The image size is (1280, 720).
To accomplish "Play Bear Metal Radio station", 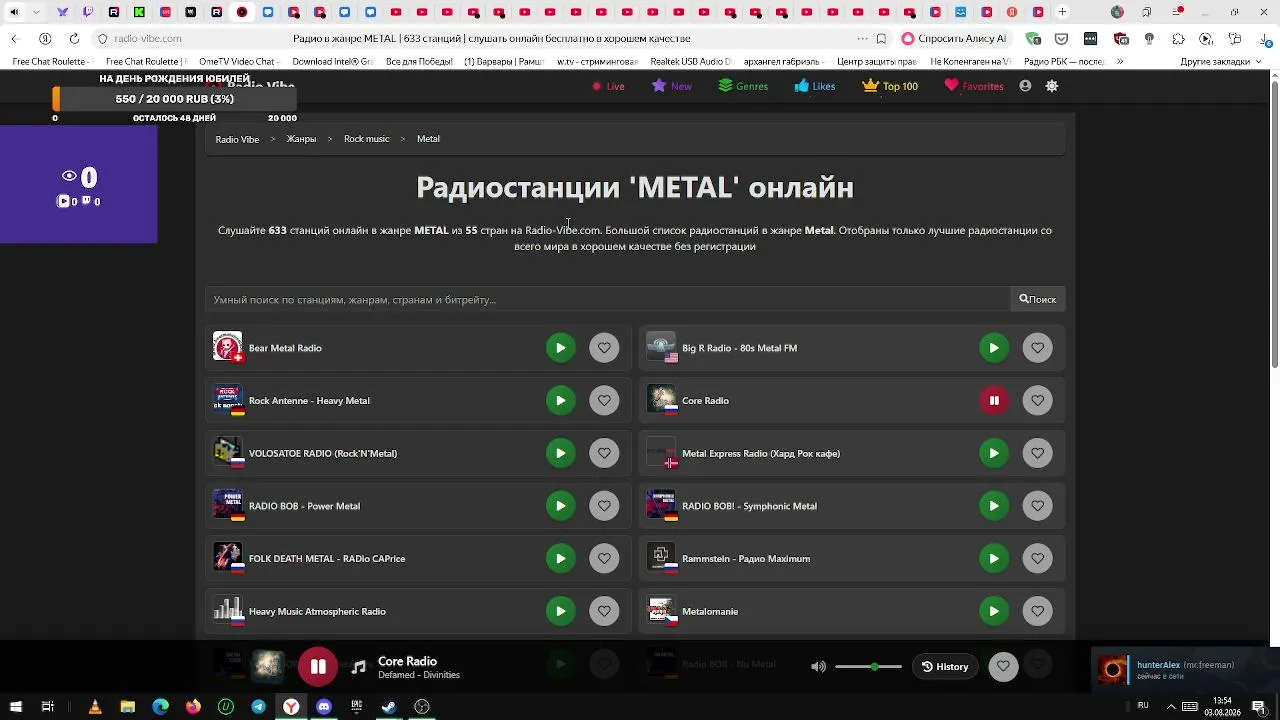I will (x=560, y=348).
